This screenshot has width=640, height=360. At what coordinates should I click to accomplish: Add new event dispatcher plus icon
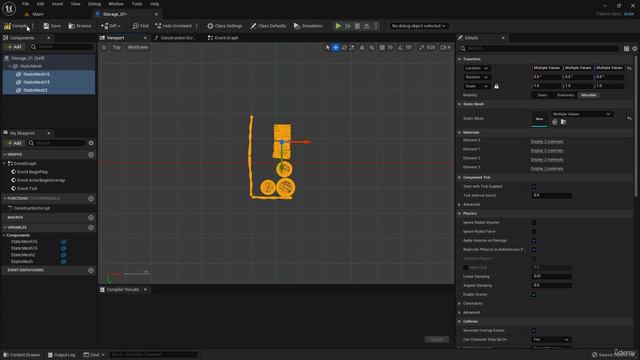91,270
